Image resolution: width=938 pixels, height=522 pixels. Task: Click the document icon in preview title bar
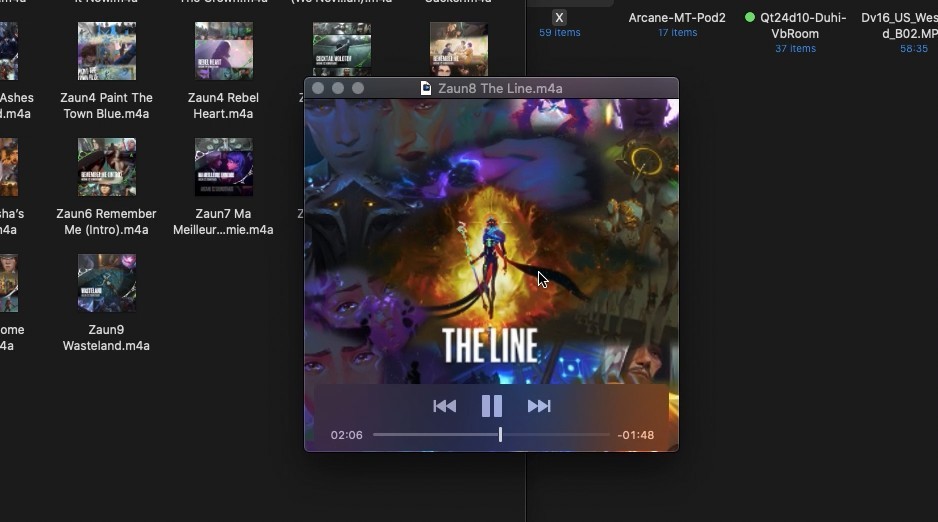coord(425,88)
